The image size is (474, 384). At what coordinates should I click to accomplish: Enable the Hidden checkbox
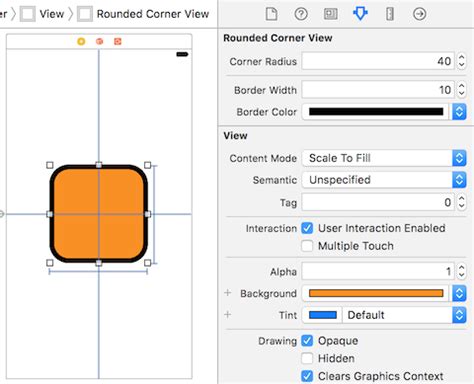coord(307,358)
